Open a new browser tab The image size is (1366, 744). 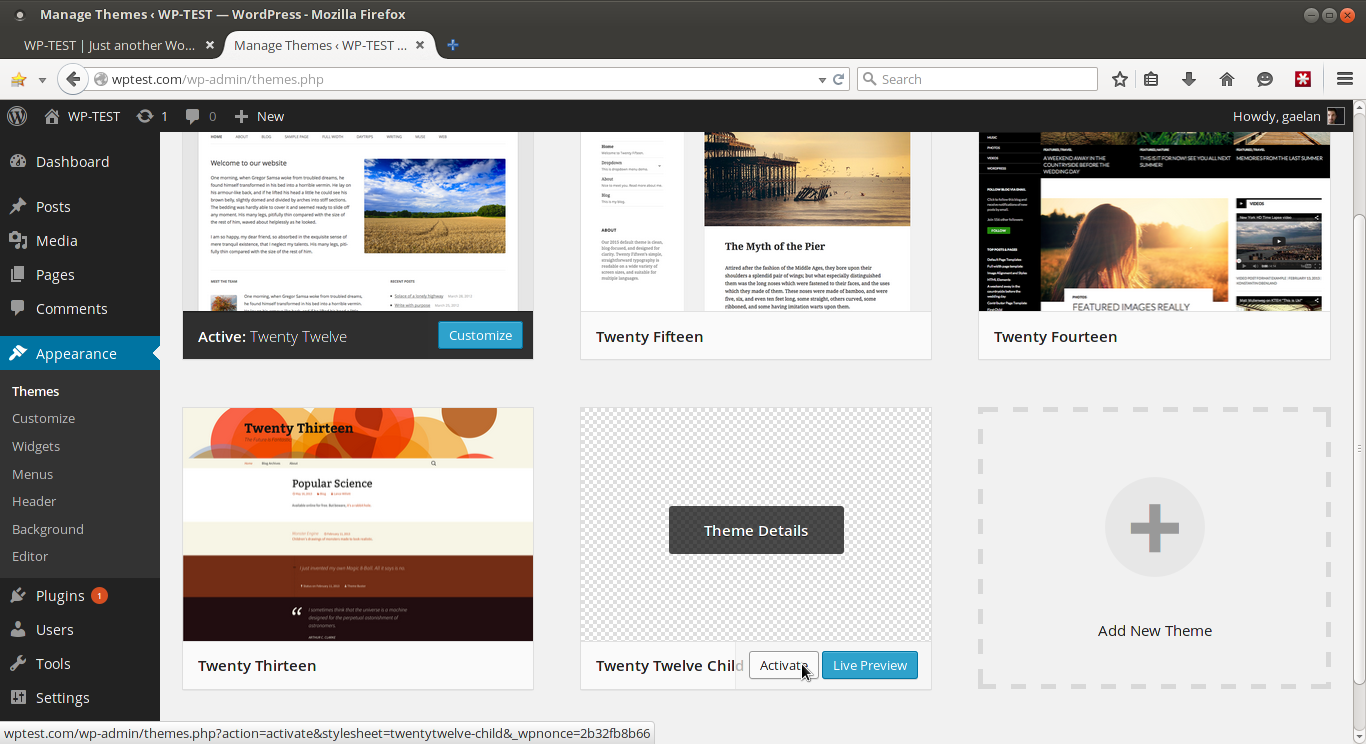tap(453, 45)
